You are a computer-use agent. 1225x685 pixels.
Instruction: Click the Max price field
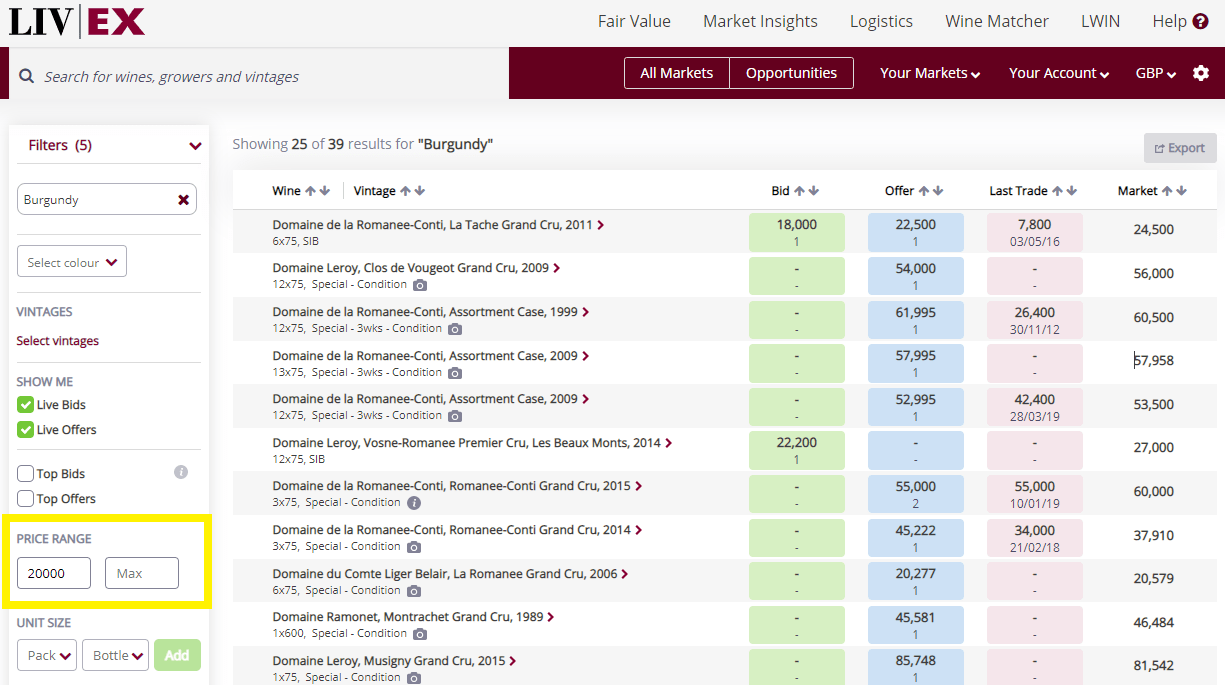(x=142, y=573)
